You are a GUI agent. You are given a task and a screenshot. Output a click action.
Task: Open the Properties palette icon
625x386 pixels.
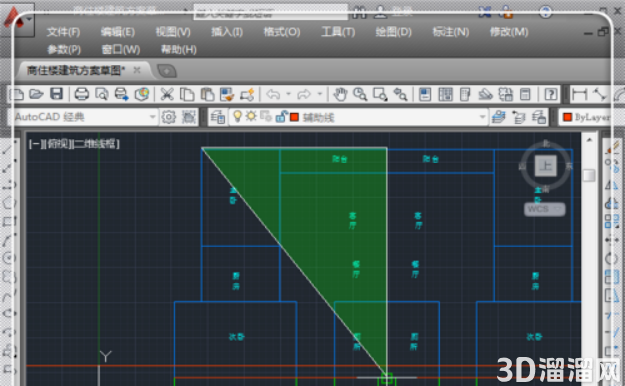425,95
